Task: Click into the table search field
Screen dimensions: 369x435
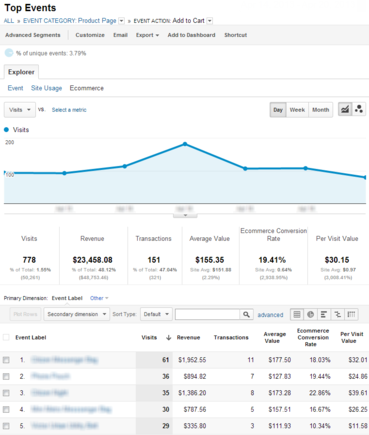Action: [x=207, y=314]
